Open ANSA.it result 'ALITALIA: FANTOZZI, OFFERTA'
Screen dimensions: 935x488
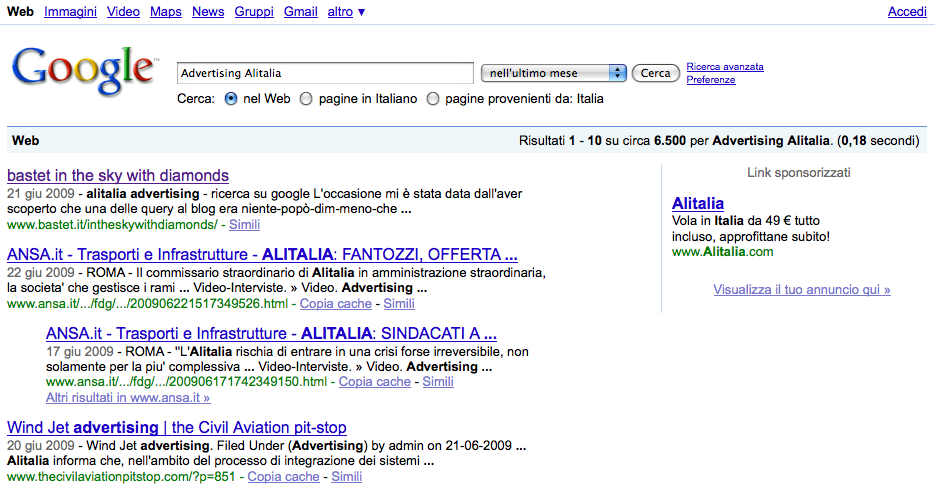point(262,255)
